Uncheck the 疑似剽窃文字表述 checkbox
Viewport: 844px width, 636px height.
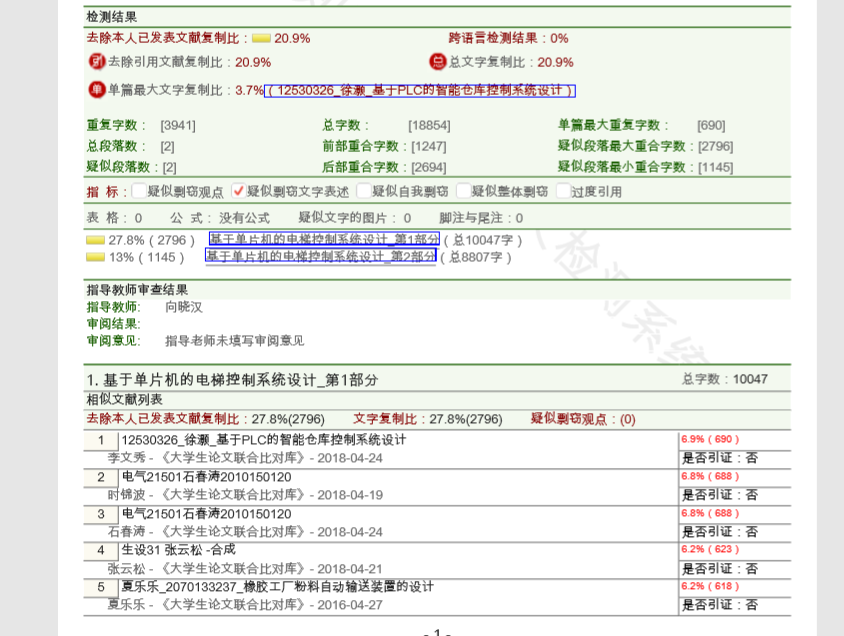coord(238,190)
